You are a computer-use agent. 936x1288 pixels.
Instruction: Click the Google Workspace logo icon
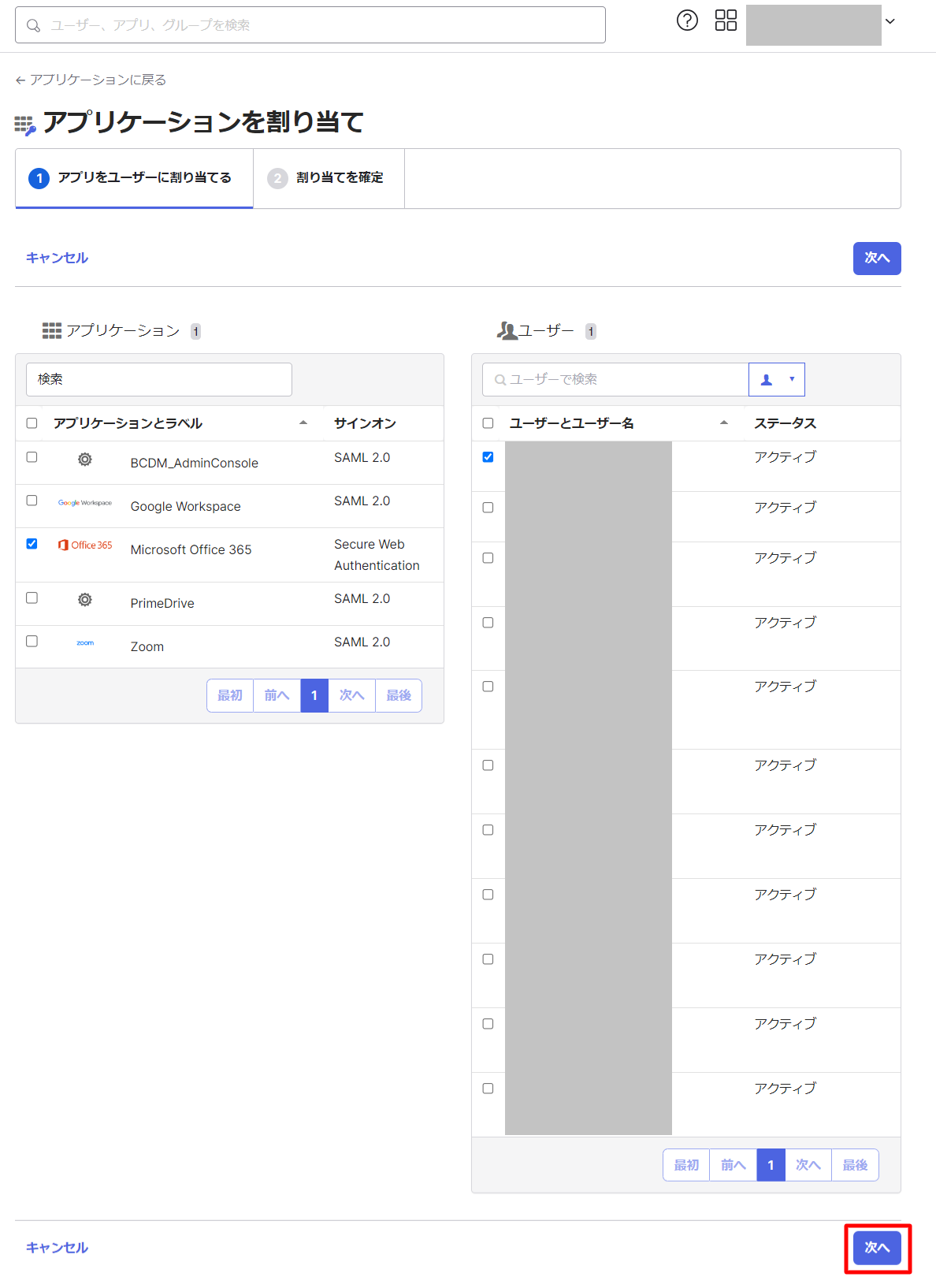[x=85, y=503]
